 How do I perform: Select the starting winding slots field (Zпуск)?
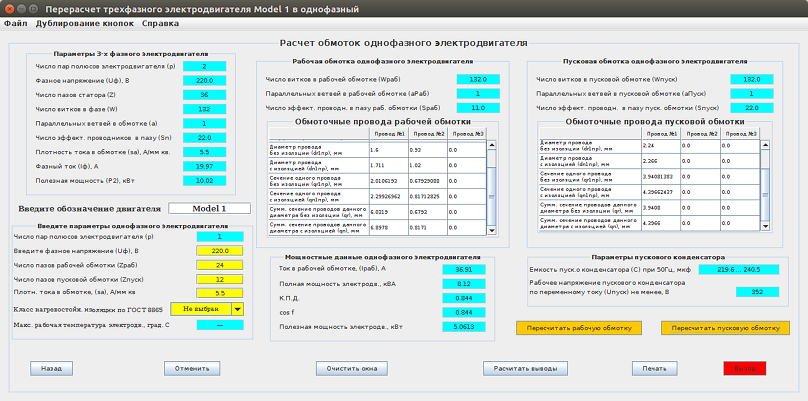pos(219,279)
